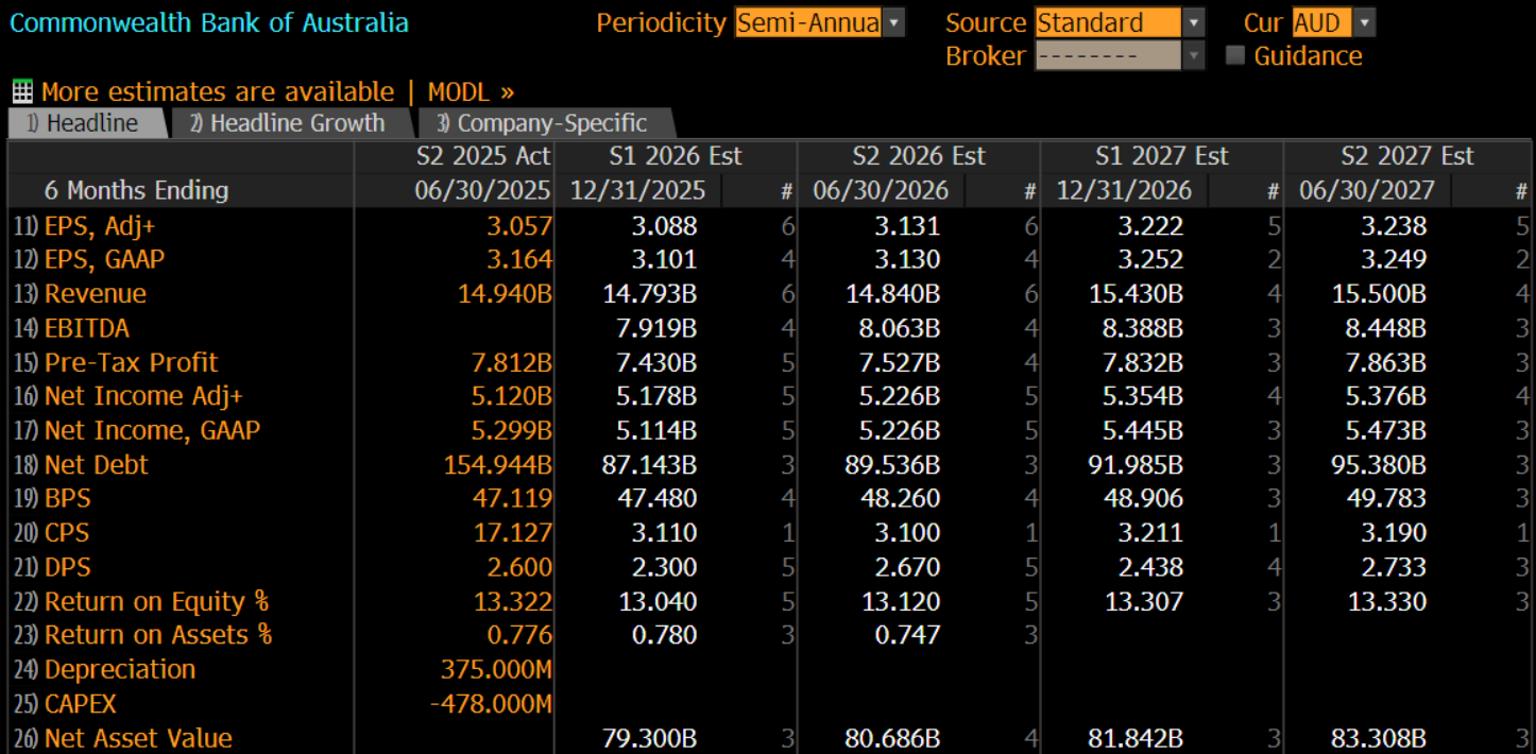
Task: Enable the Guidance checkbox
Action: coord(1235,55)
